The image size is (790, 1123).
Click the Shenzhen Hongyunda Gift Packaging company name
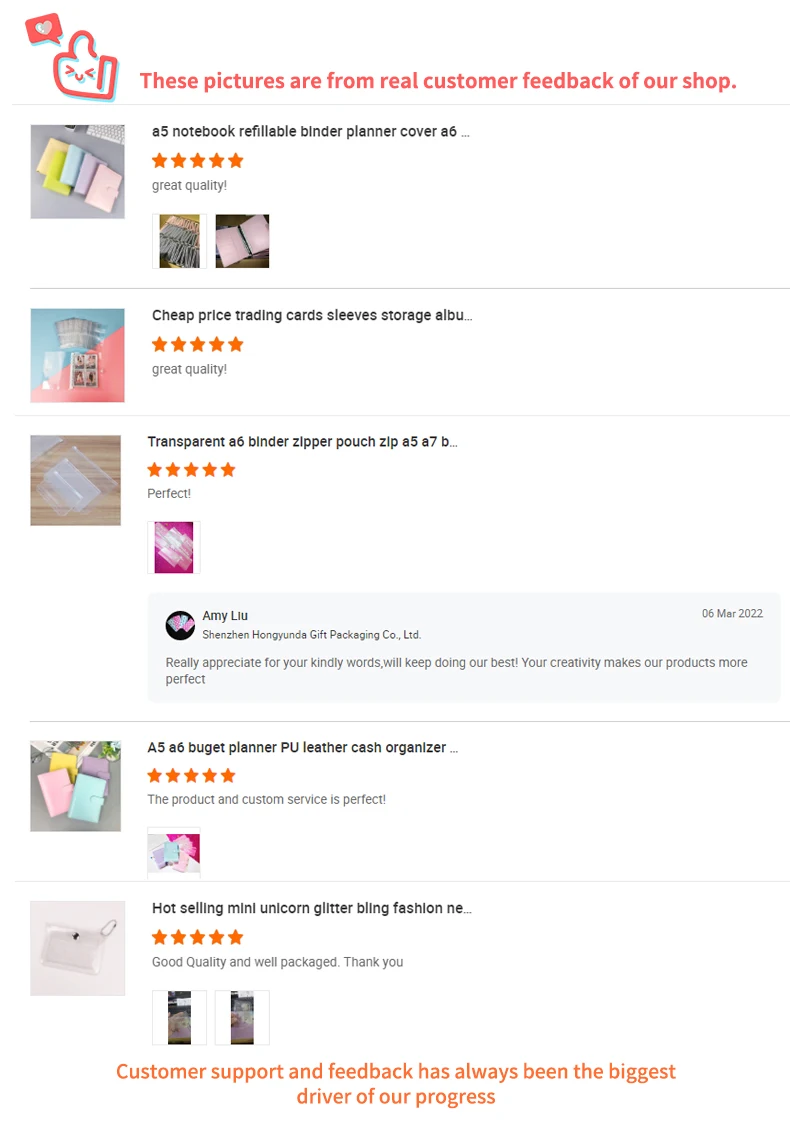tap(312, 635)
